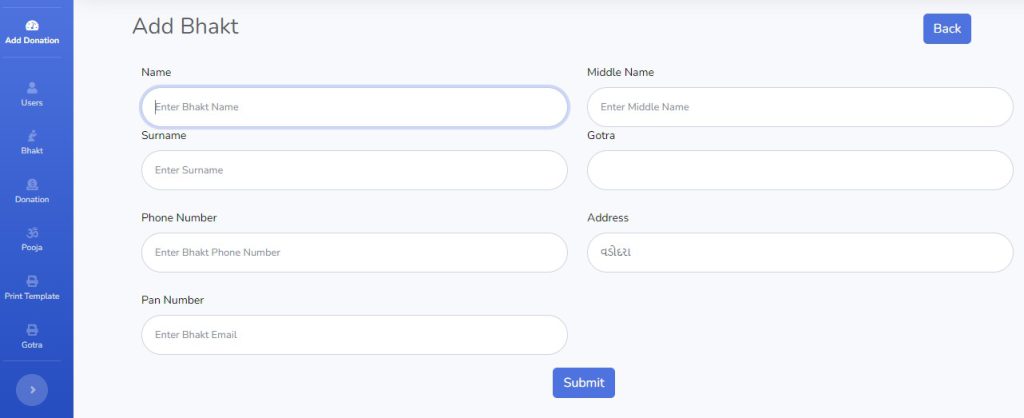
Task: Select the Bhakt praying icon
Action: tap(32, 136)
